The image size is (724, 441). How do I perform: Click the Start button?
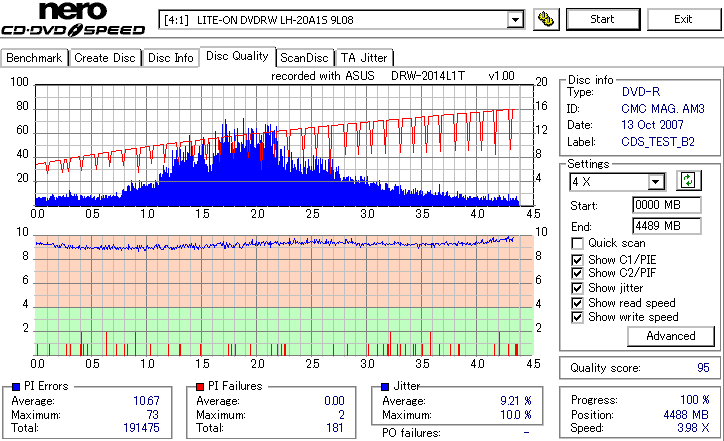pos(603,19)
